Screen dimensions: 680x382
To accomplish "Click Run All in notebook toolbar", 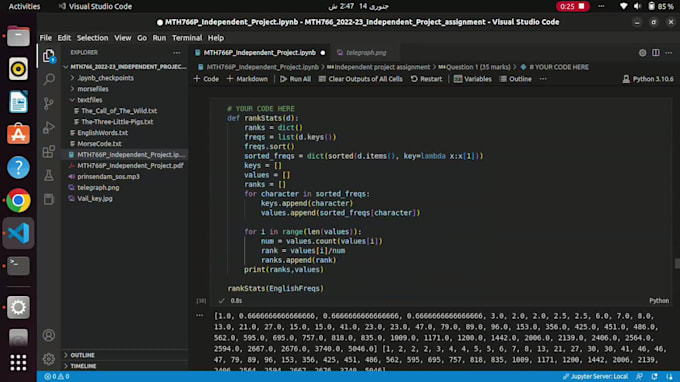I will pos(295,79).
